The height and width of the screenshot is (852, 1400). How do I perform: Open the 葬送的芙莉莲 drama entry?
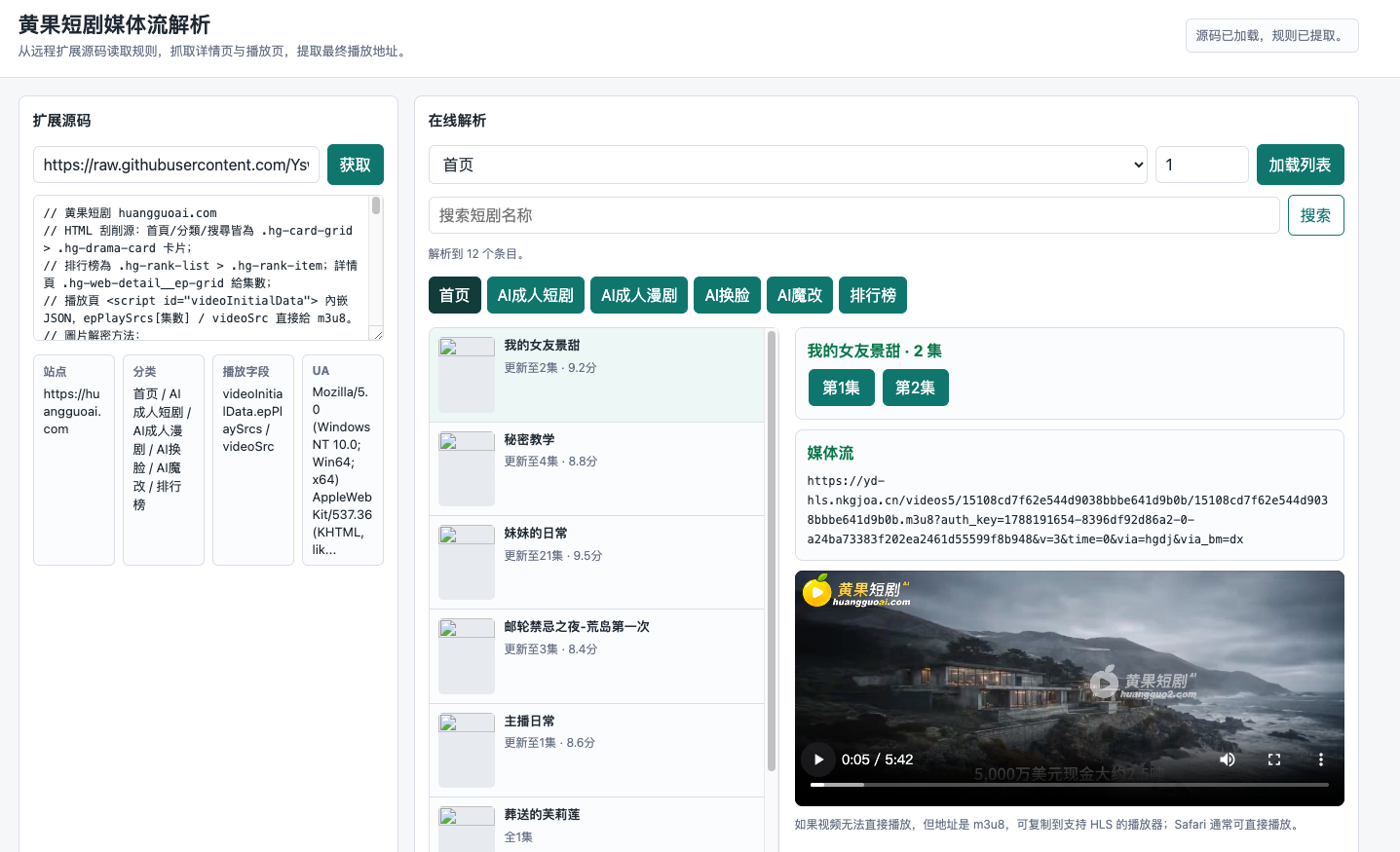596,825
